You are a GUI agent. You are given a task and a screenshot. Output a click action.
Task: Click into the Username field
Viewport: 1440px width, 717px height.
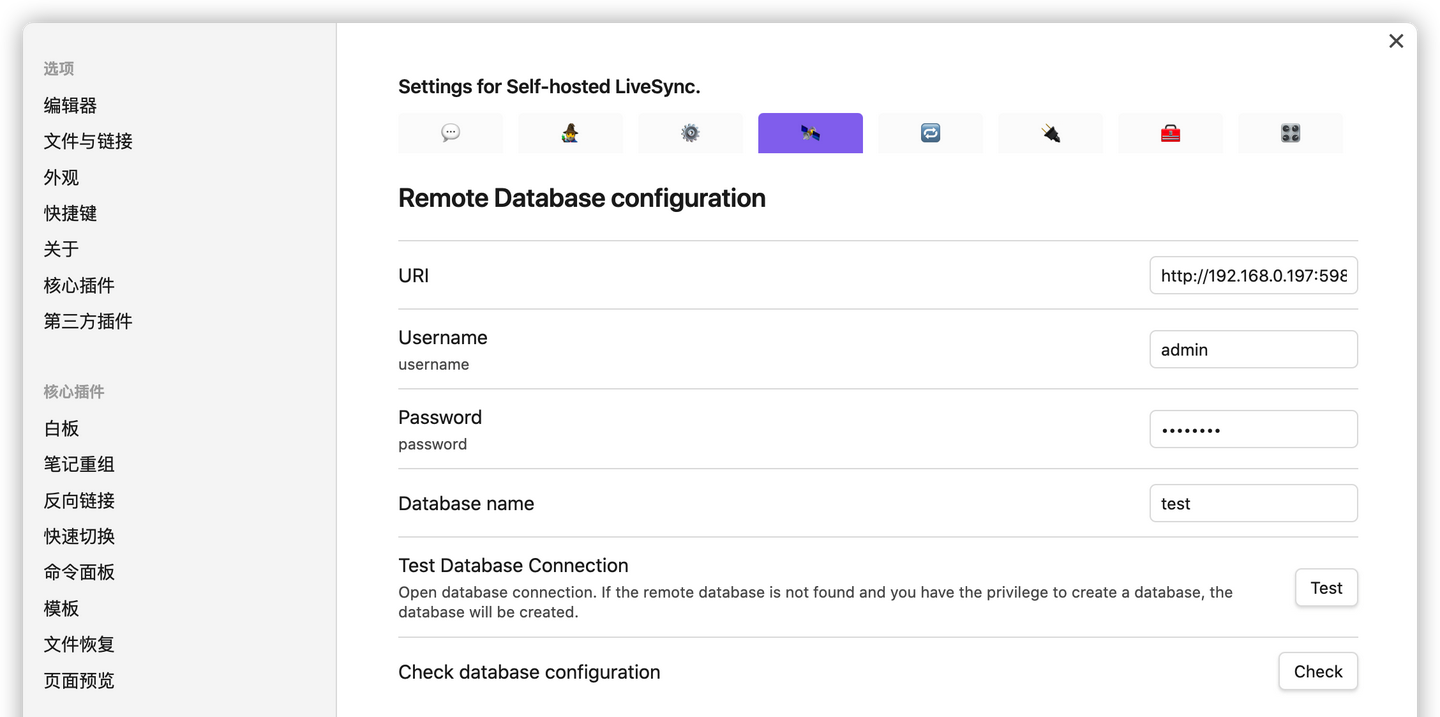[1253, 350]
